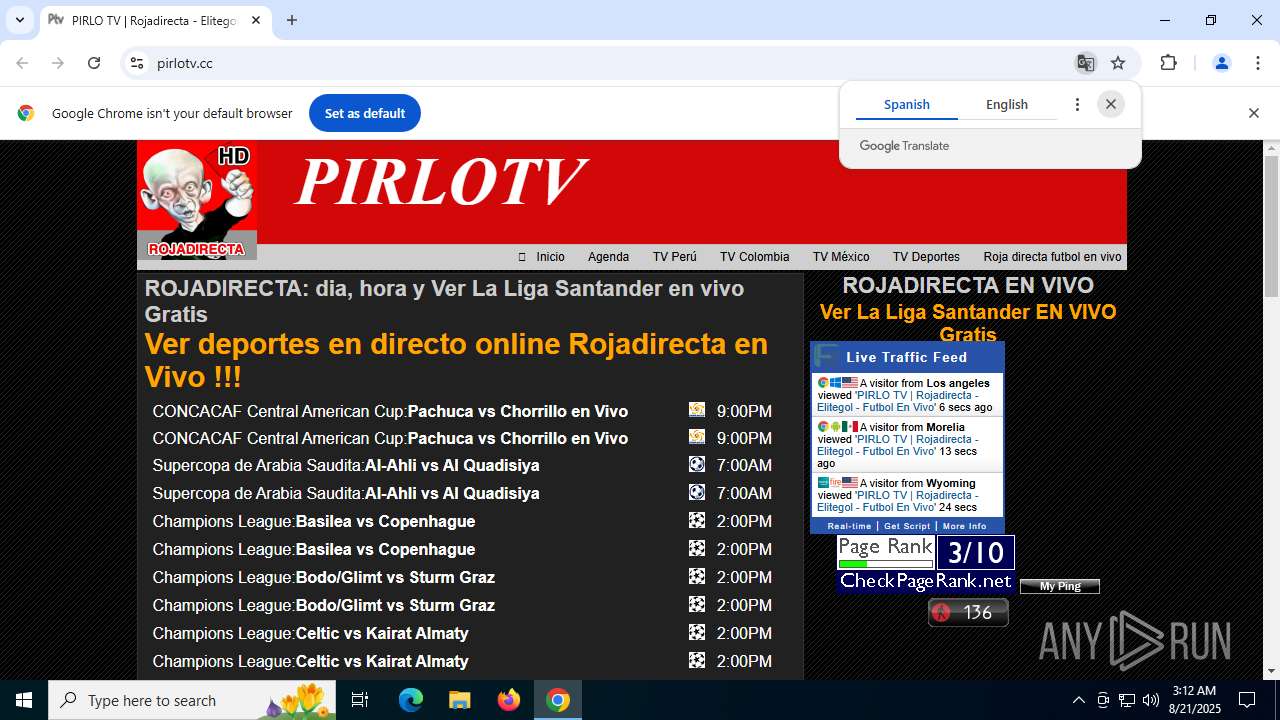Open Inicio menu item
The height and width of the screenshot is (720, 1280).
550,257
